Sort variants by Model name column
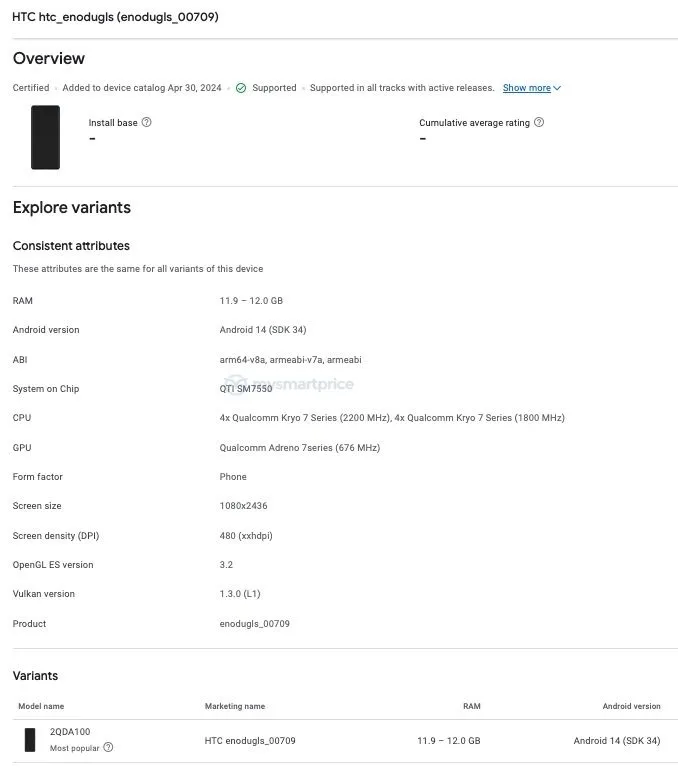 pyautogui.click(x=41, y=706)
